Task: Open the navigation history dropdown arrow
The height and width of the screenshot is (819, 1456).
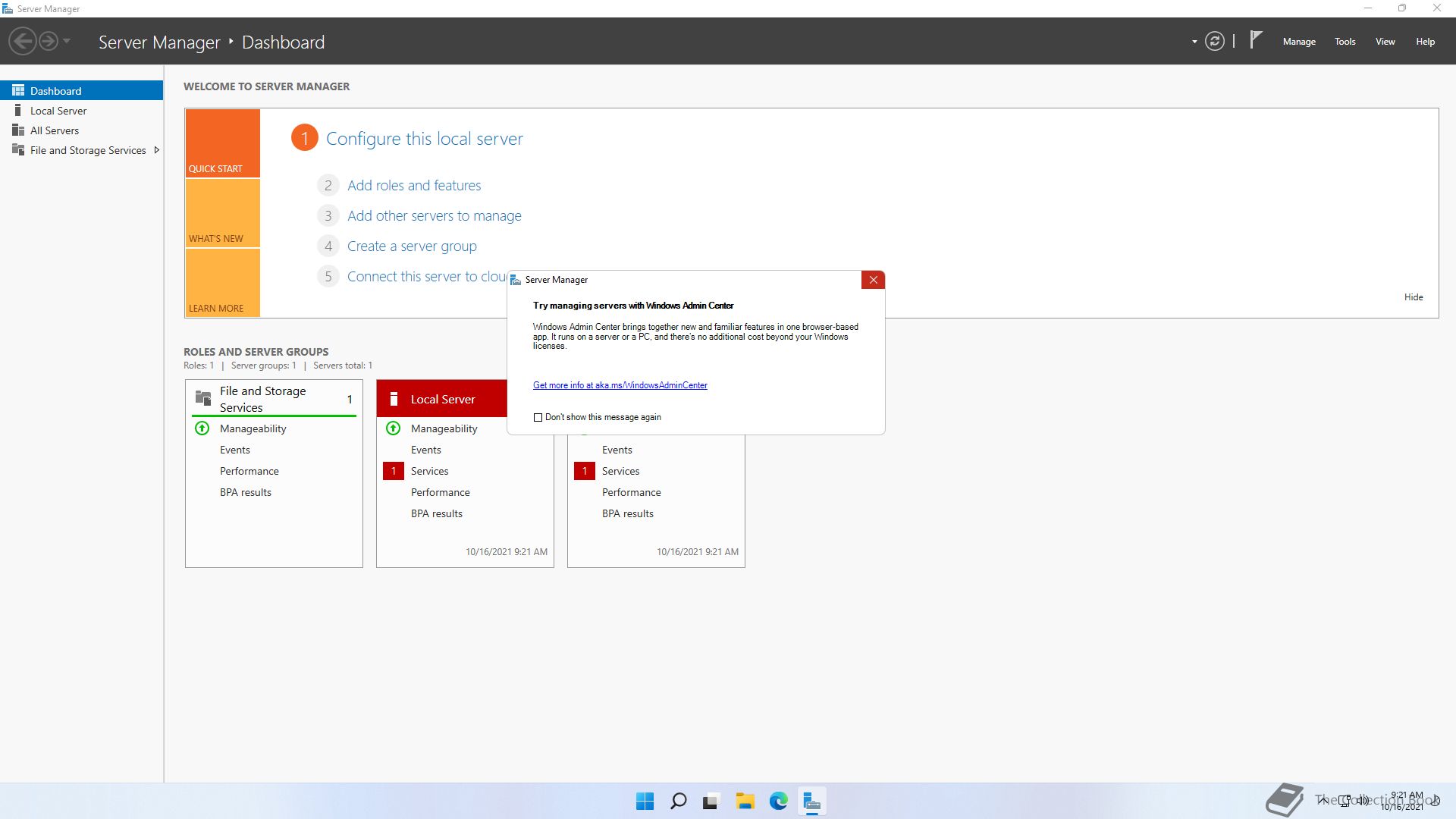Action: (67, 41)
